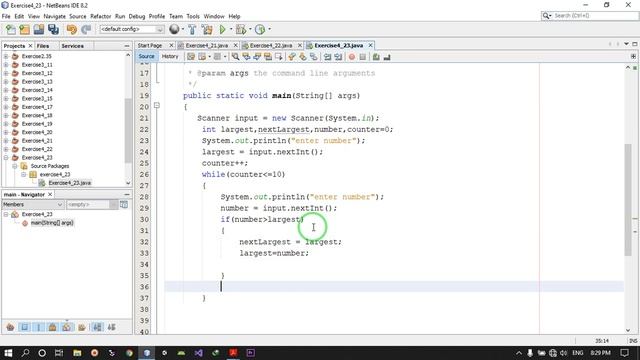
Task: Select Exercise4_23.java in project tree
Action: click(69, 183)
